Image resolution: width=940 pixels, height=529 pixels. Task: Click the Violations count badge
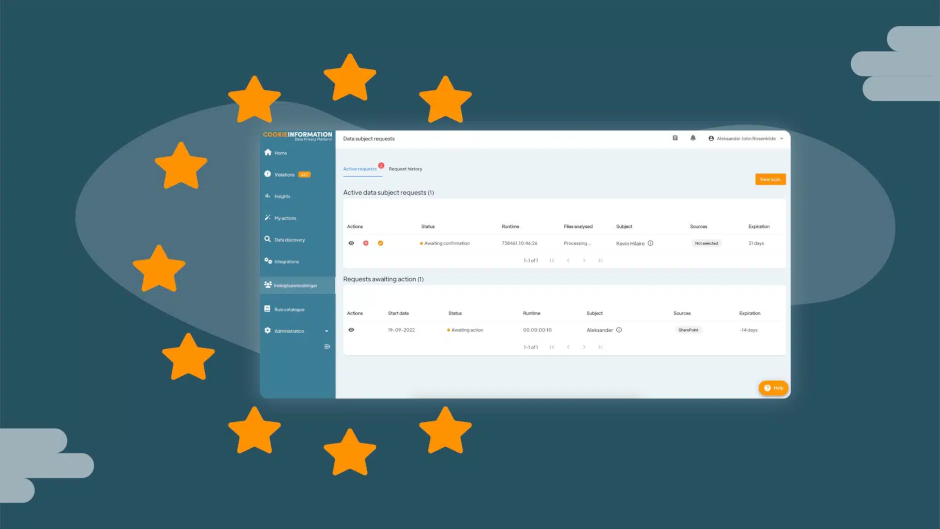point(305,175)
